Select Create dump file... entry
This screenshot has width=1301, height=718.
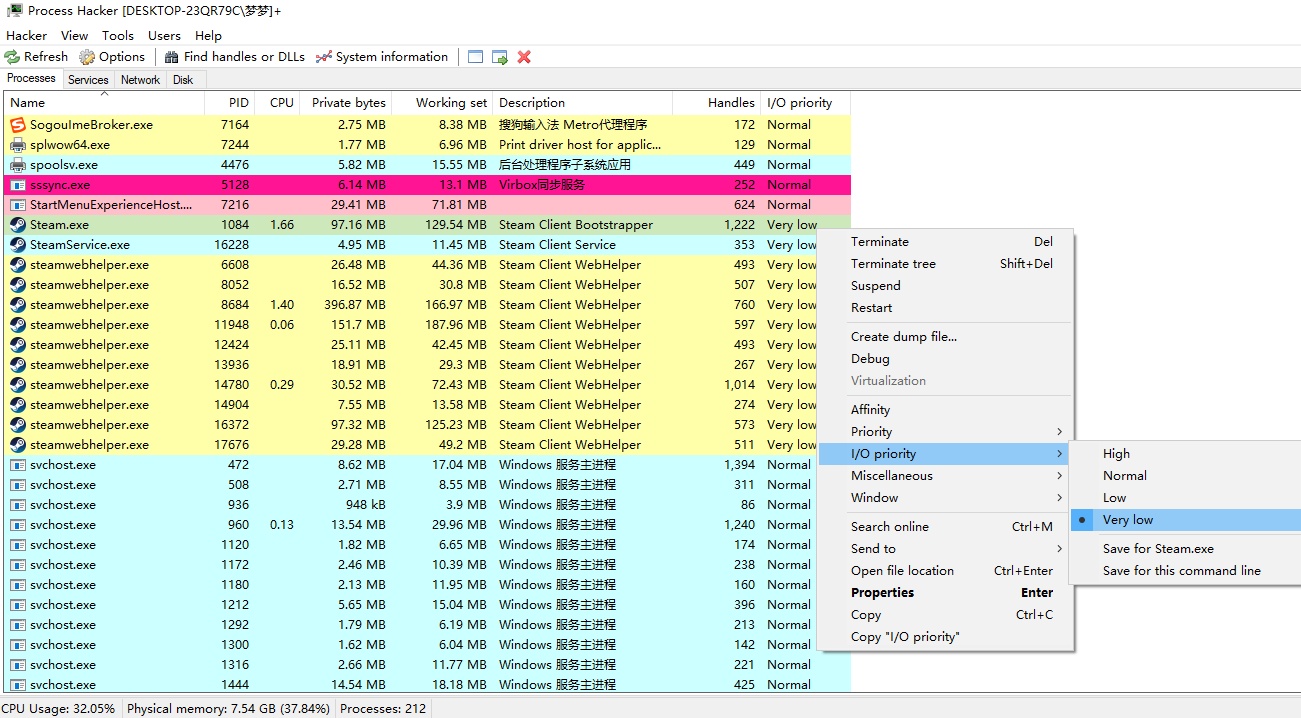pos(945,337)
